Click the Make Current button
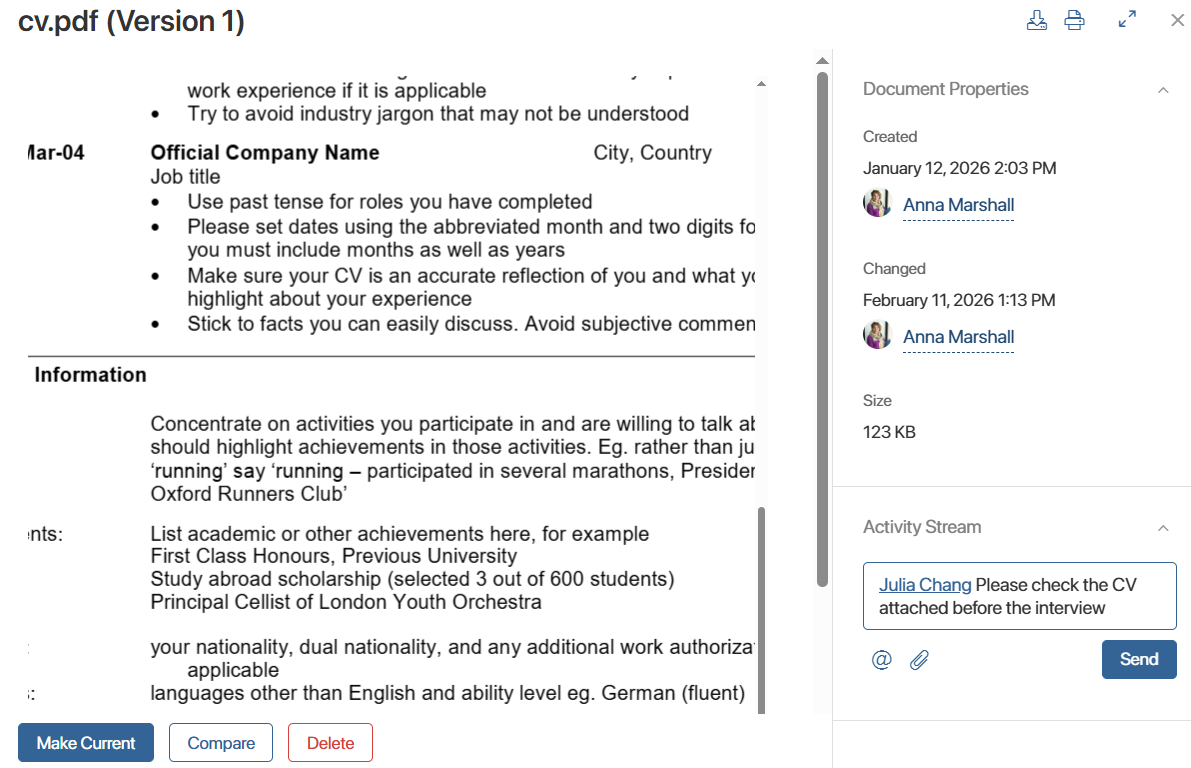Viewport: 1191px width, 768px height. pos(86,743)
